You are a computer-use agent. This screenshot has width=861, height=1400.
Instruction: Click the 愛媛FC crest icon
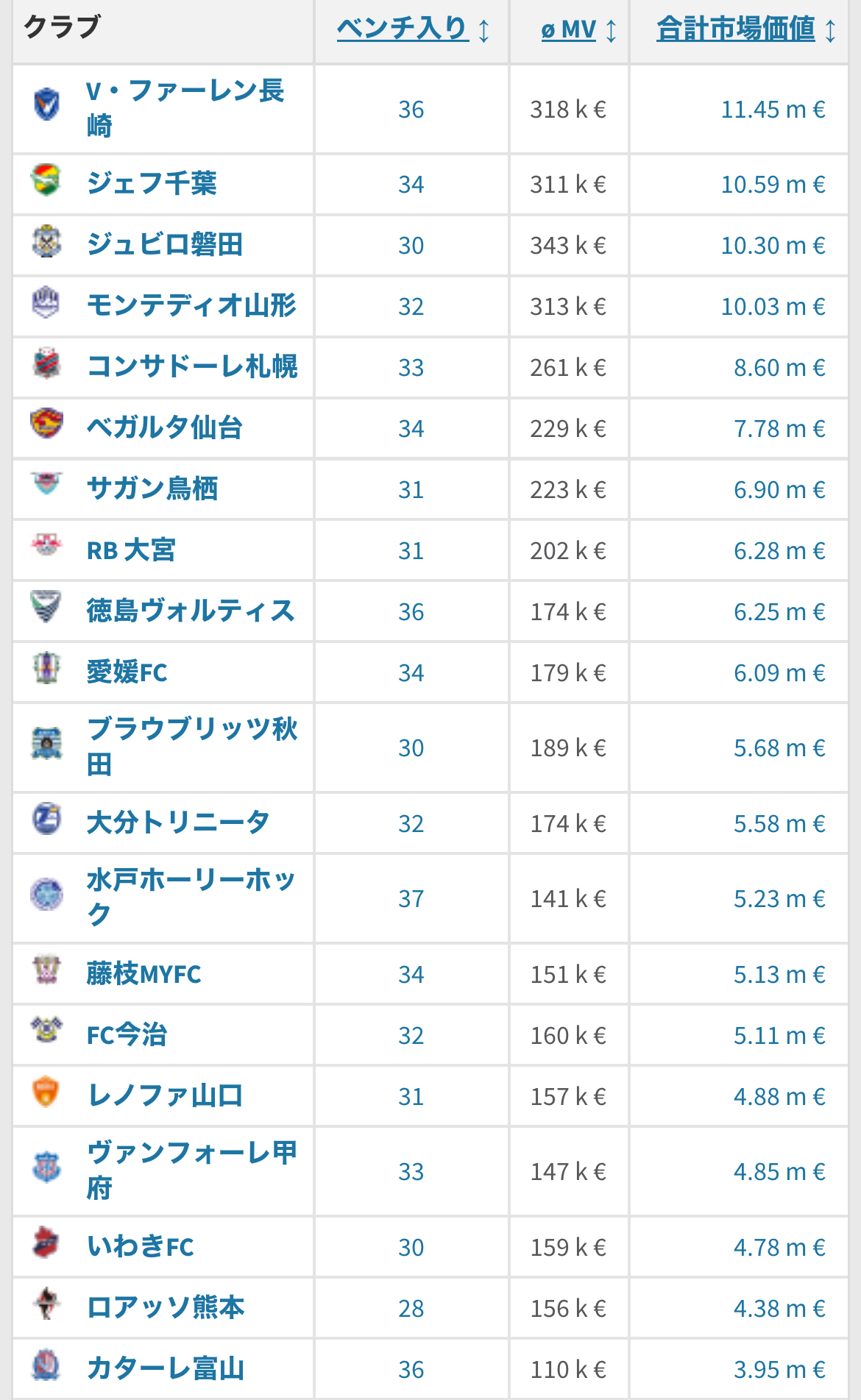coord(46,667)
